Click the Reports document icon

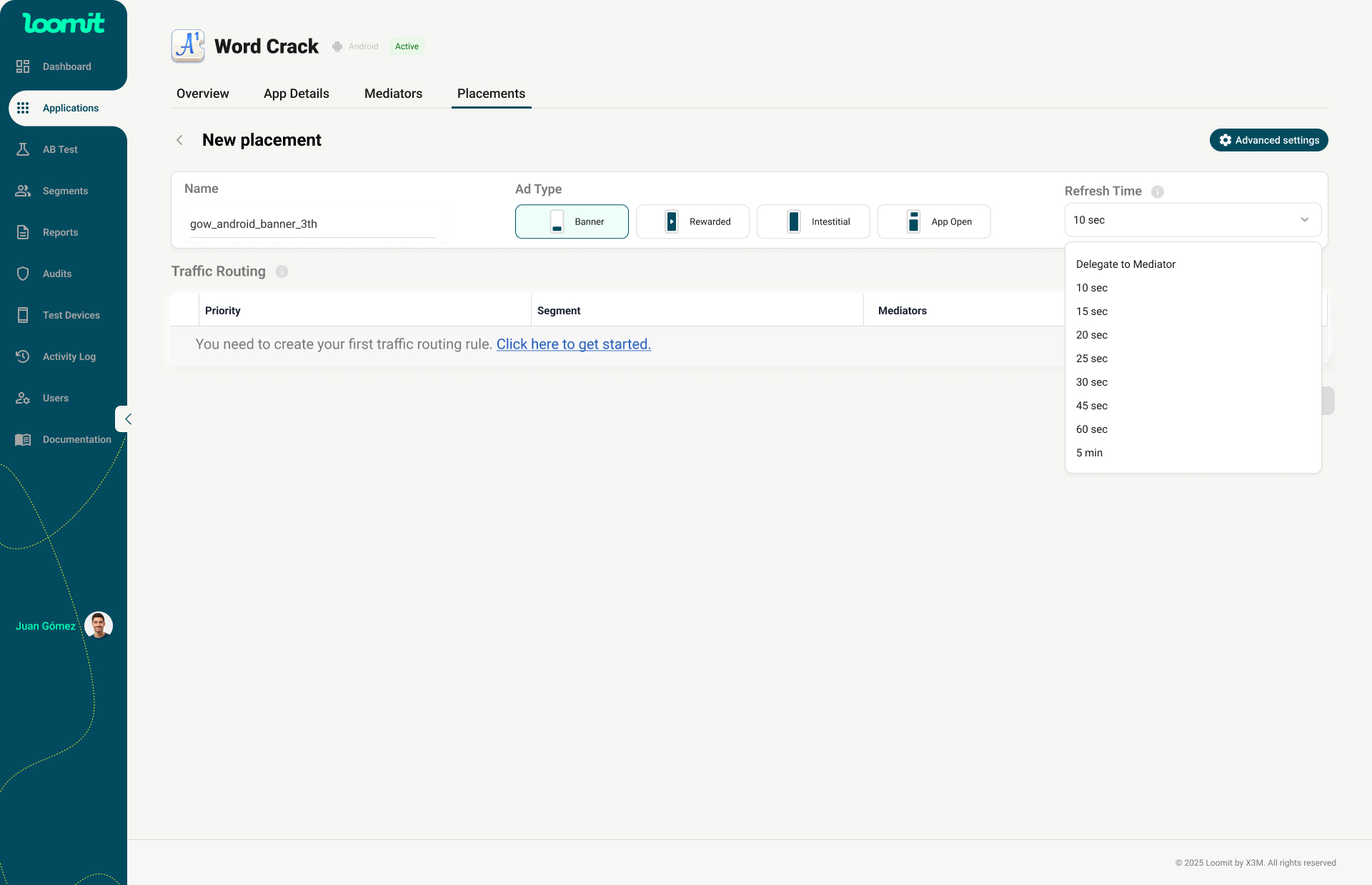point(23,232)
